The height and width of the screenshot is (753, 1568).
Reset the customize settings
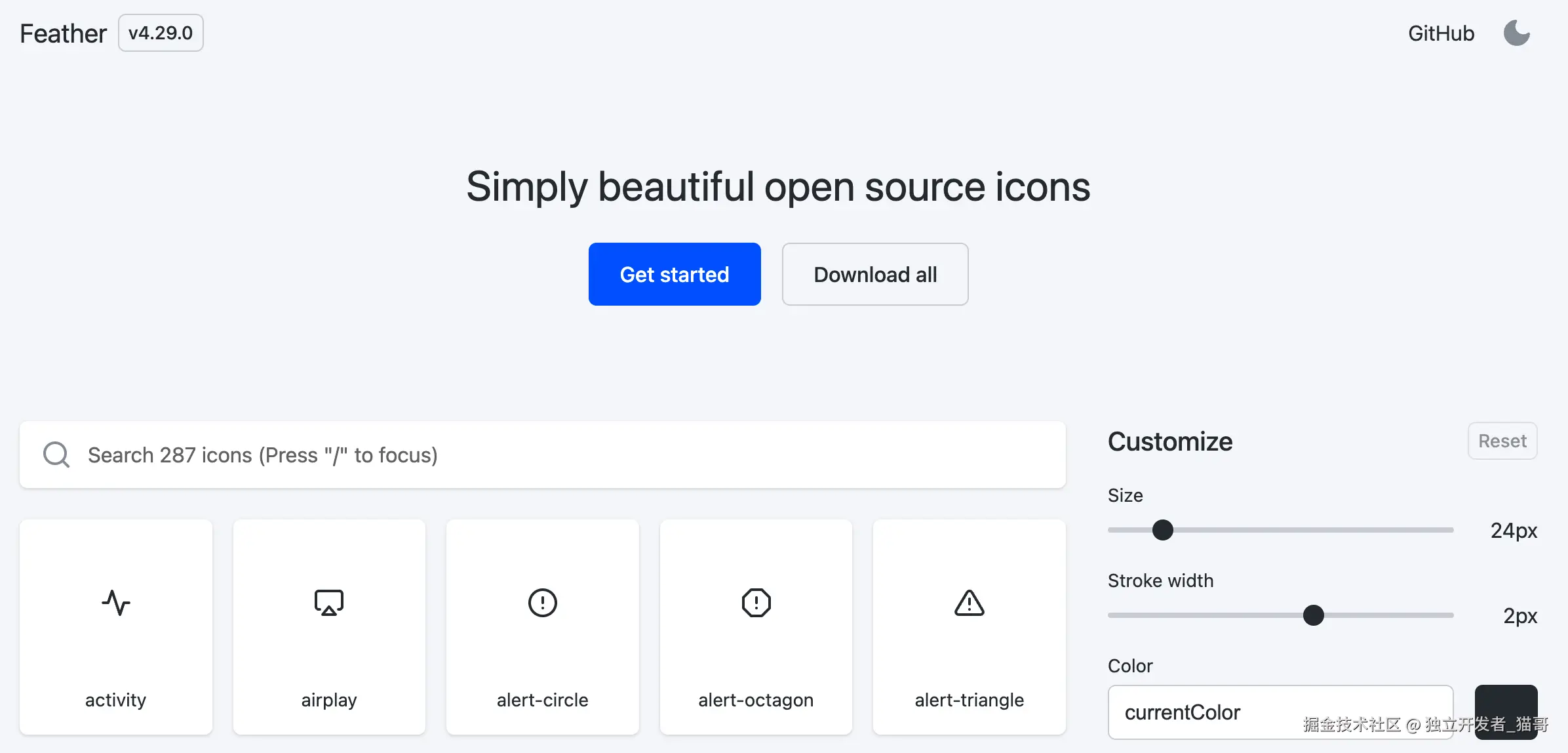click(x=1502, y=441)
